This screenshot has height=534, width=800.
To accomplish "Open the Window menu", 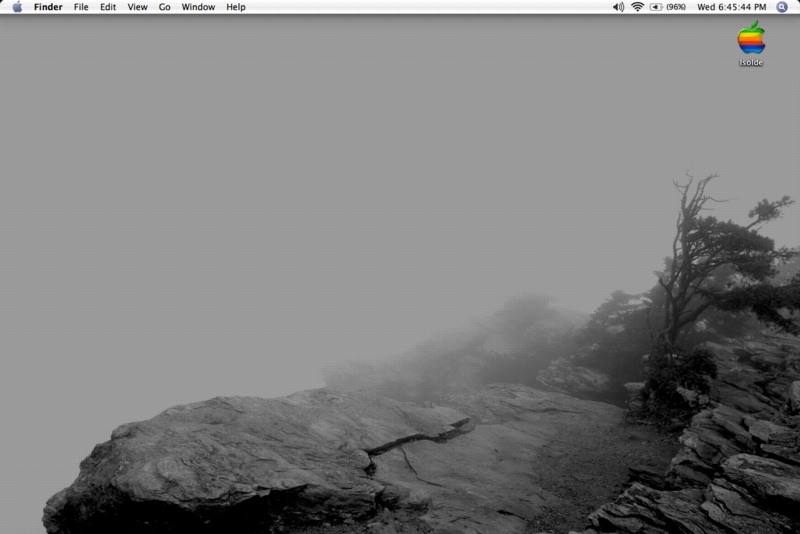I will click(x=198, y=7).
